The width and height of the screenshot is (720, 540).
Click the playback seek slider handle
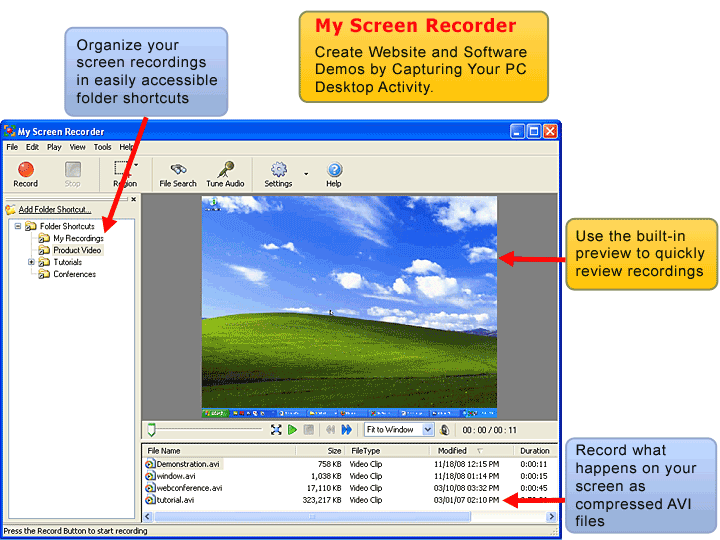point(151,430)
